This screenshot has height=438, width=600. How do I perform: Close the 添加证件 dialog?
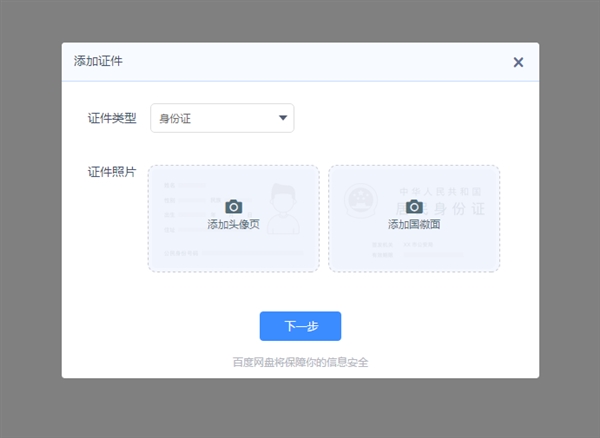(518, 62)
